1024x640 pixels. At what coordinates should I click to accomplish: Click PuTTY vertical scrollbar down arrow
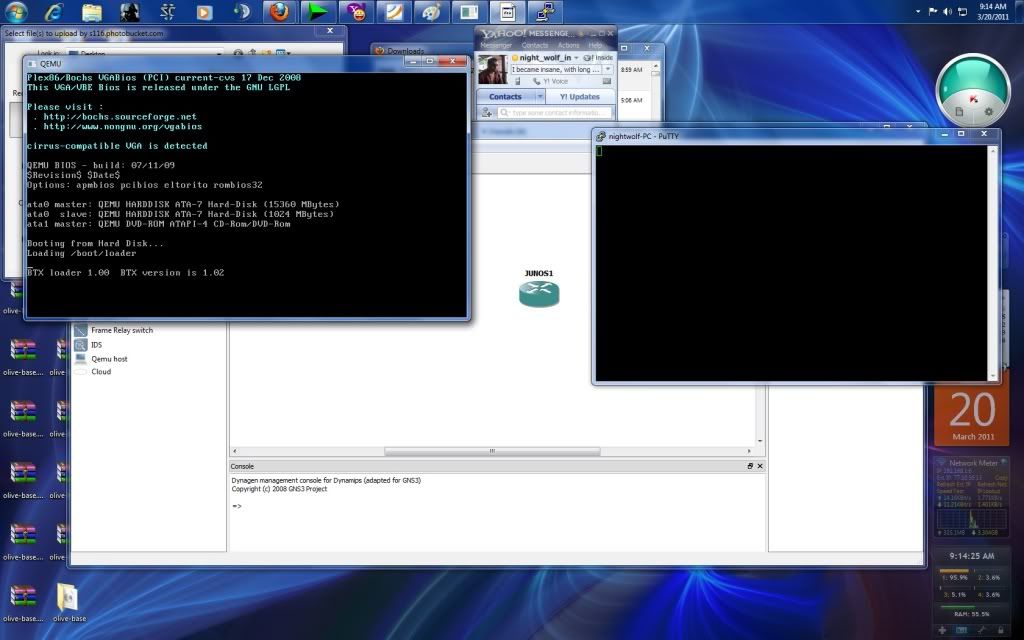[993, 377]
